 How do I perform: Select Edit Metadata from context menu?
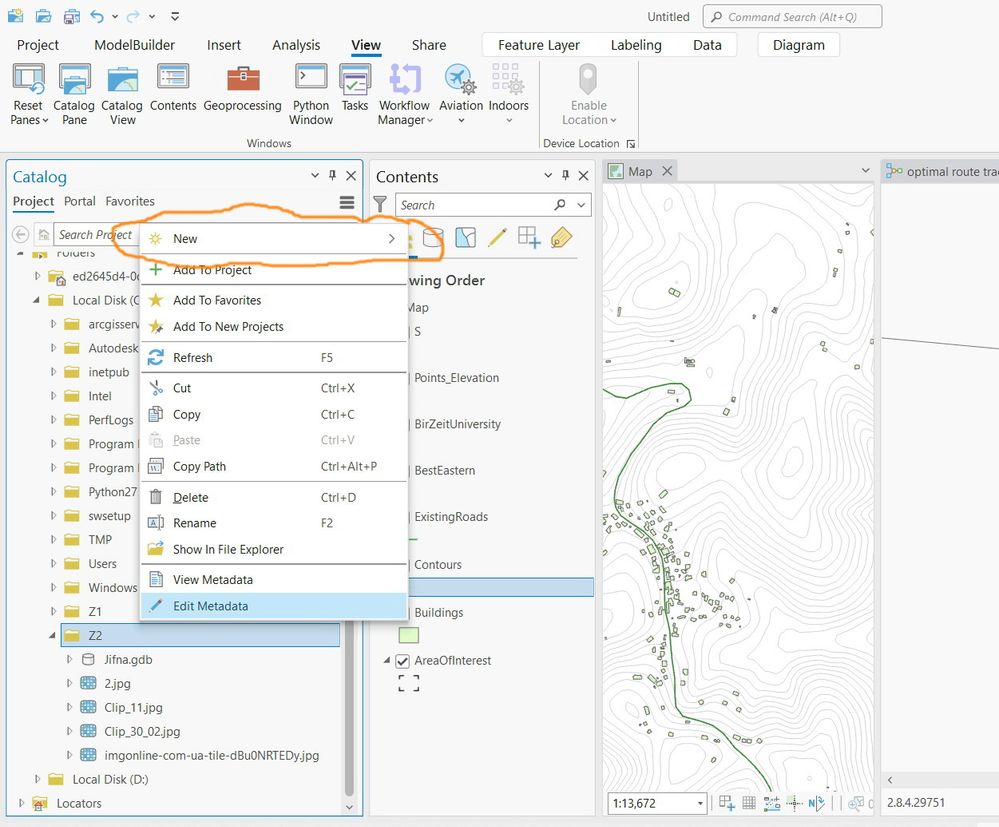pos(210,606)
